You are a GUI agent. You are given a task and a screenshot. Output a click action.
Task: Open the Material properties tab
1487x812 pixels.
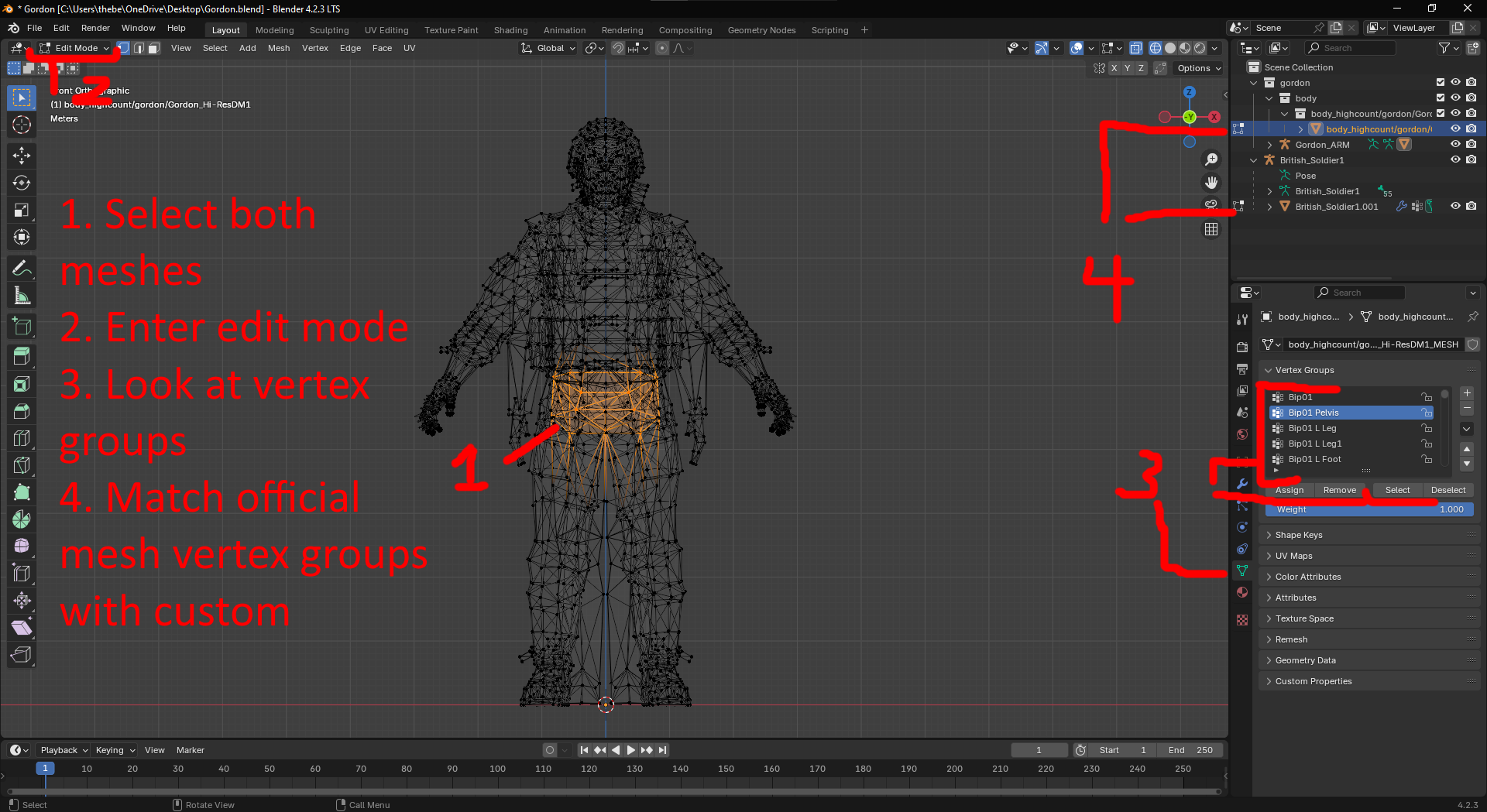(x=1242, y=592)
